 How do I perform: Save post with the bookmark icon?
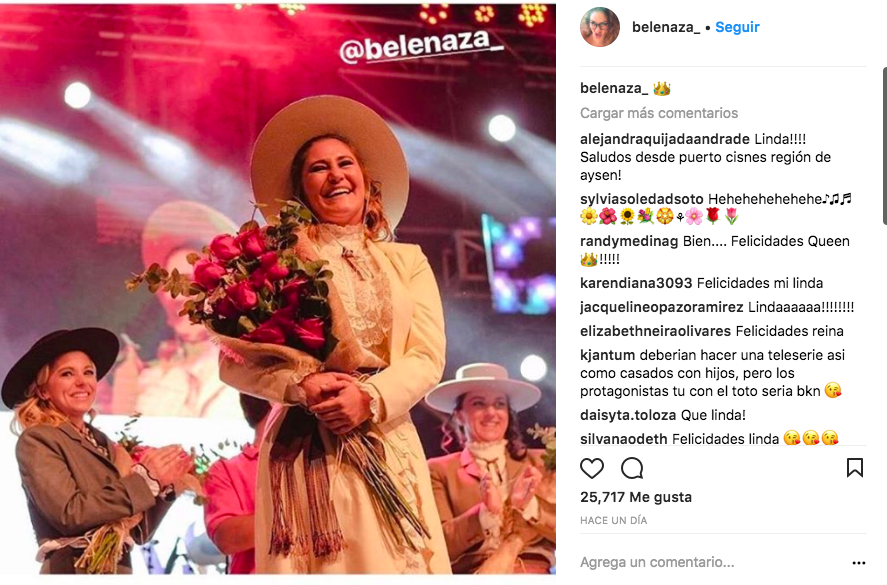tap(854, 468)
